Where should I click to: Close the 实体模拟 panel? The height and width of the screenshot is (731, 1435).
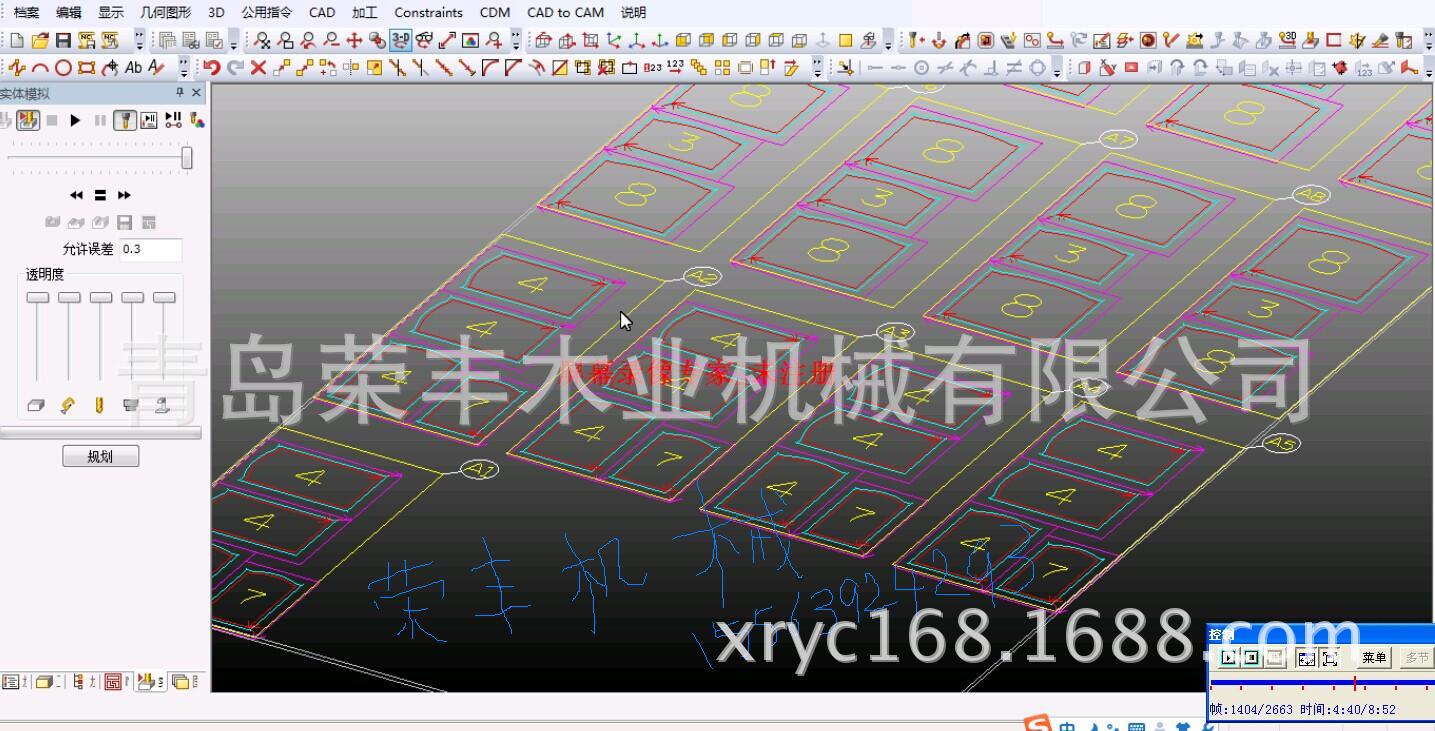(x=196, y=93)
